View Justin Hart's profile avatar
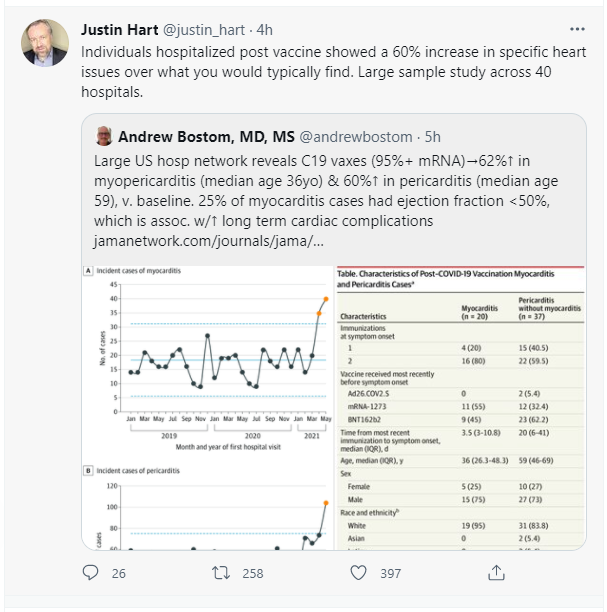This screenshot has height=612, width=607. point(45,43)
